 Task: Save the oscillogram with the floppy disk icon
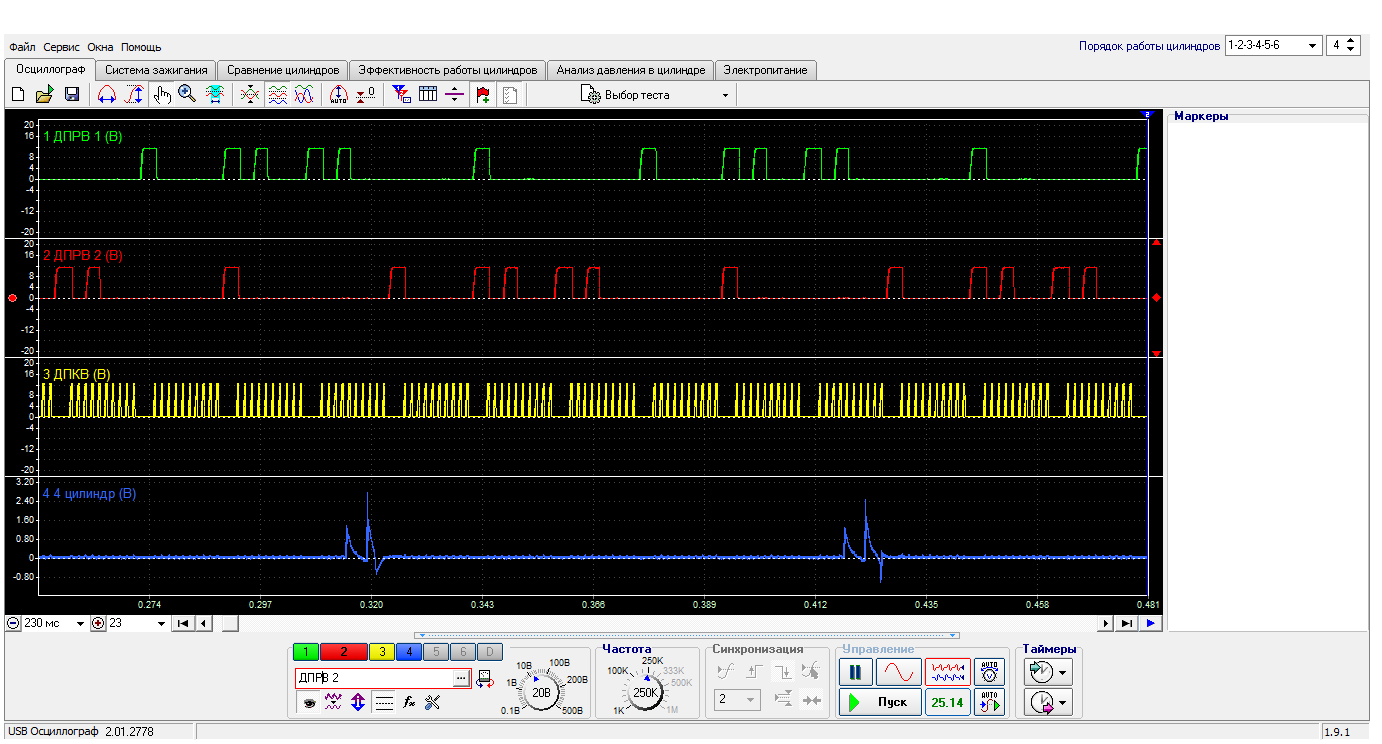72,94
